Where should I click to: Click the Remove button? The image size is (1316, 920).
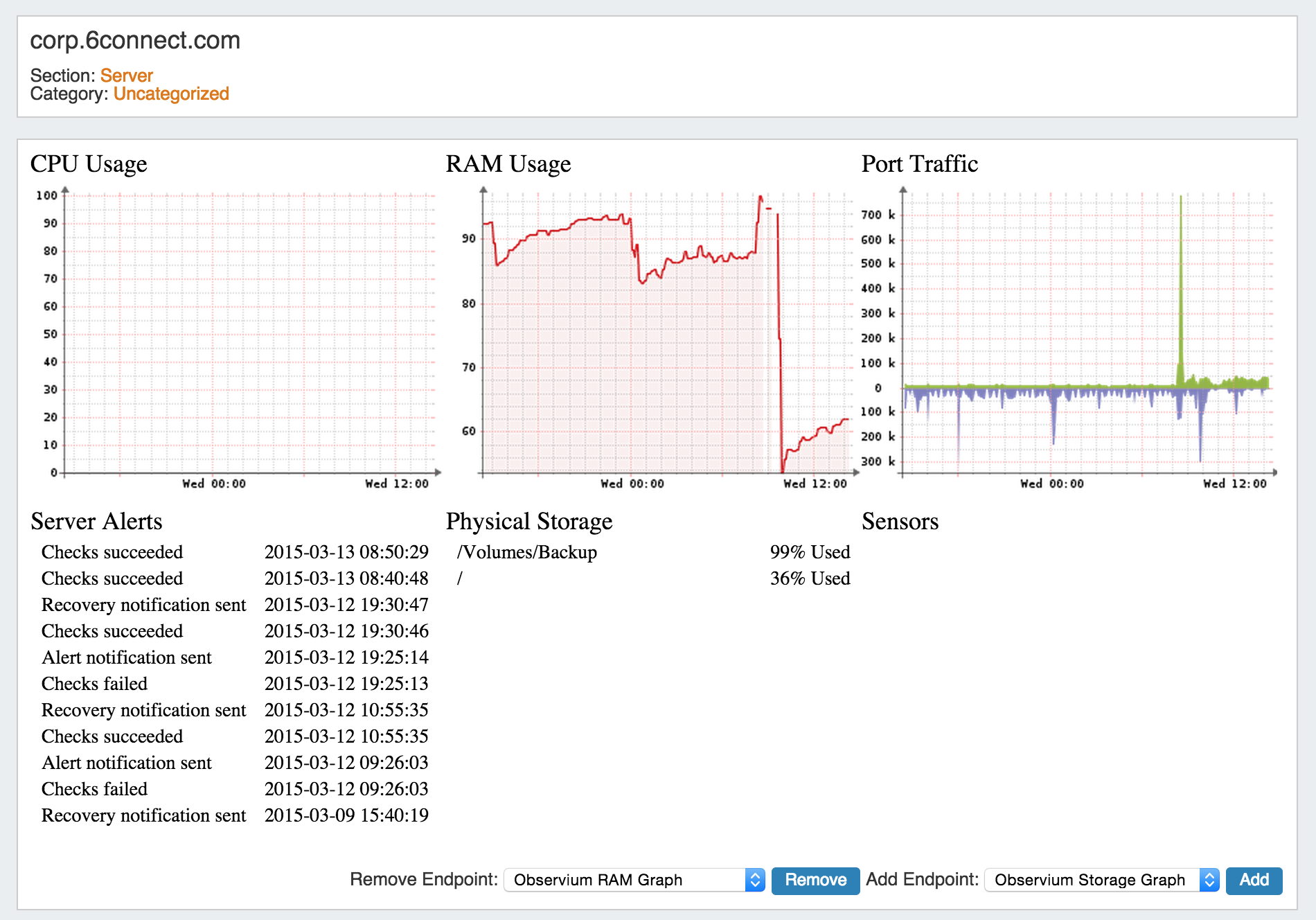pyautogui.click(x=815, y=880)
